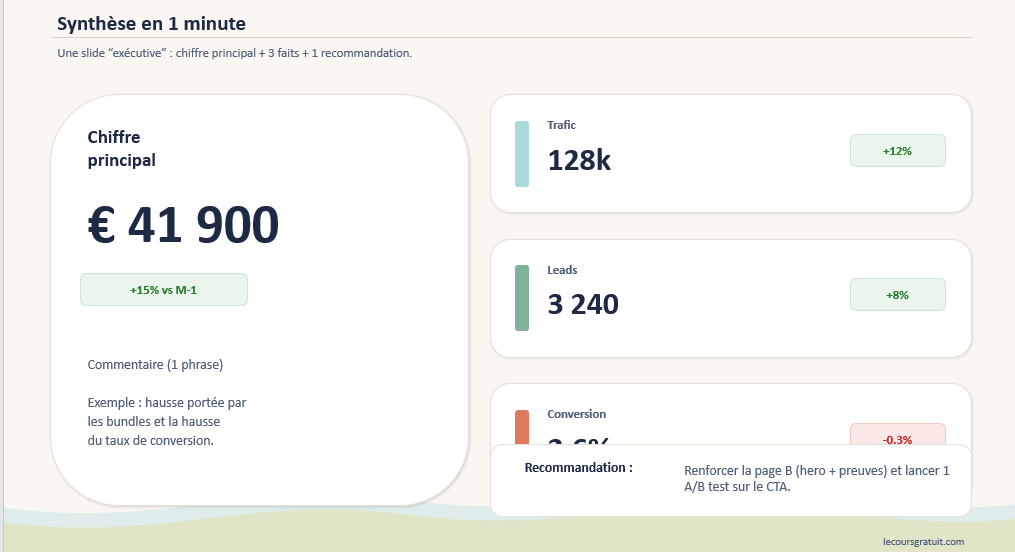Select the "Trafic" label
This screenshot has width=1015, height=552.
tap(561, 125)
